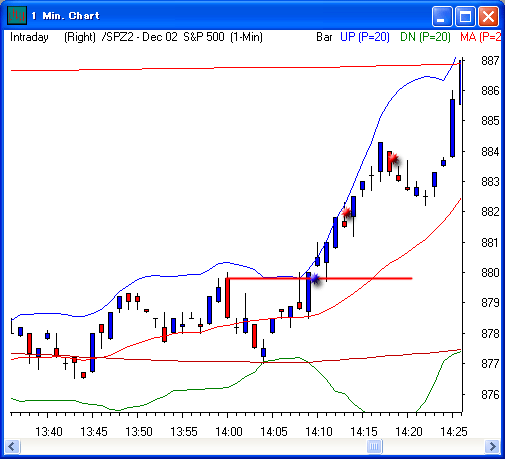Image resolution: width=505 pixels, height=459 pixels.
Task: Click the 882 price axis label
Action: [x=490, y=211]
